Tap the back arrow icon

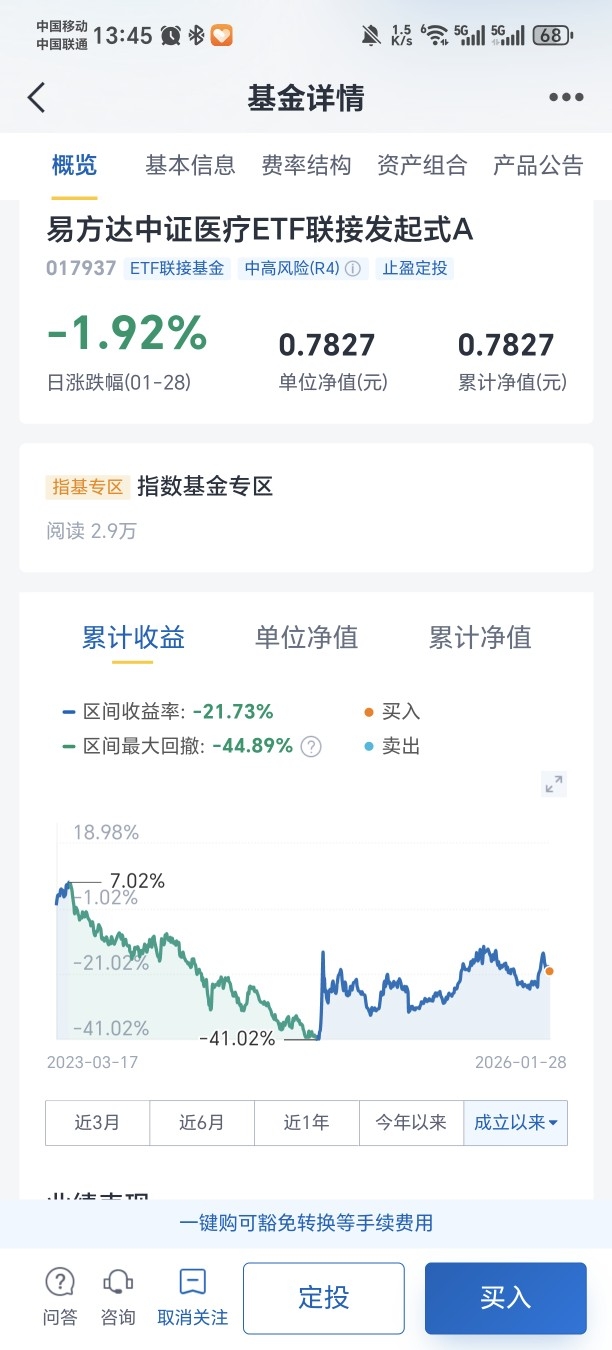pyautogui.click(x=37, y=98)
